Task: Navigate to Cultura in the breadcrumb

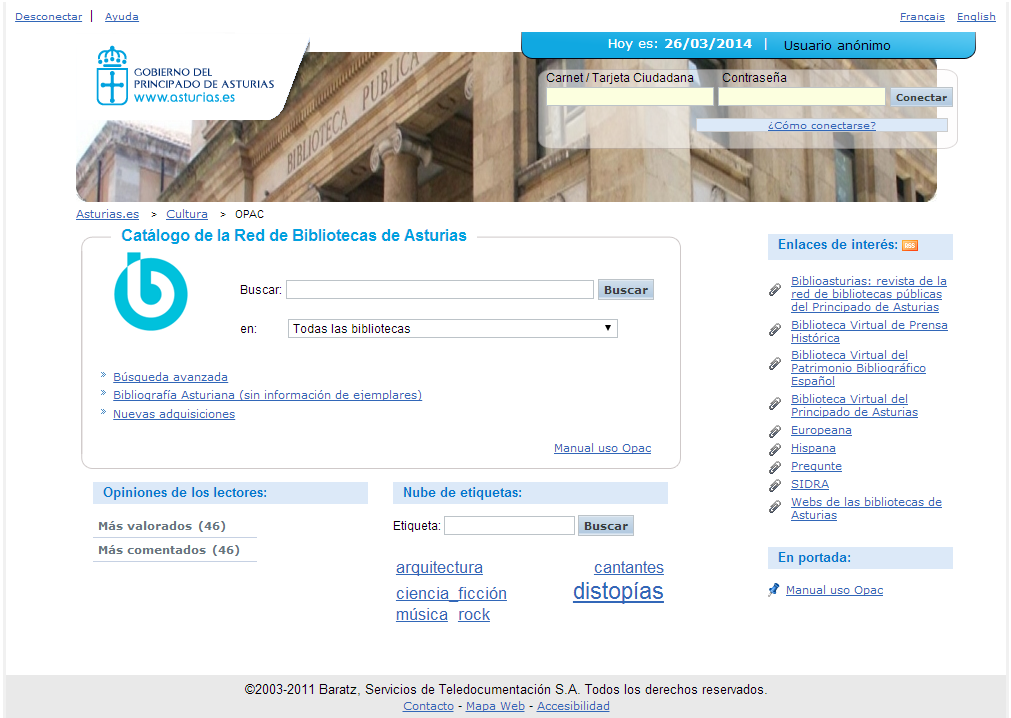Action: [x=187, y=214]
